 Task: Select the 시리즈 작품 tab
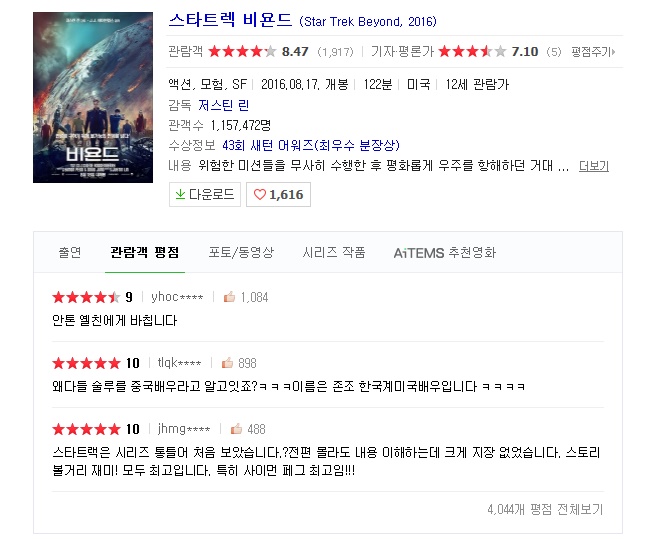tap(334, 253)
